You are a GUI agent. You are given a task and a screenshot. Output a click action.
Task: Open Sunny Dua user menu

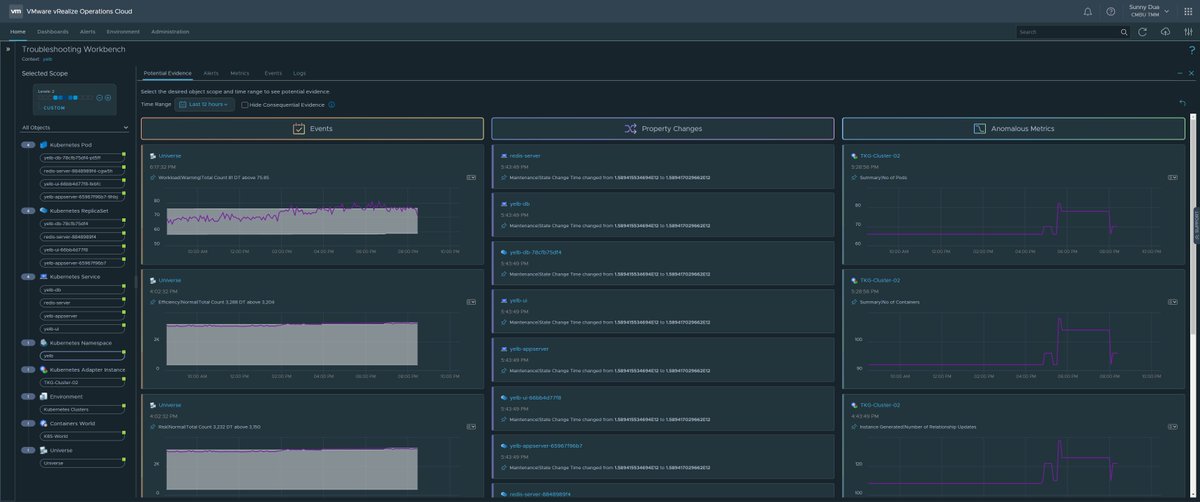[1149, 11]
